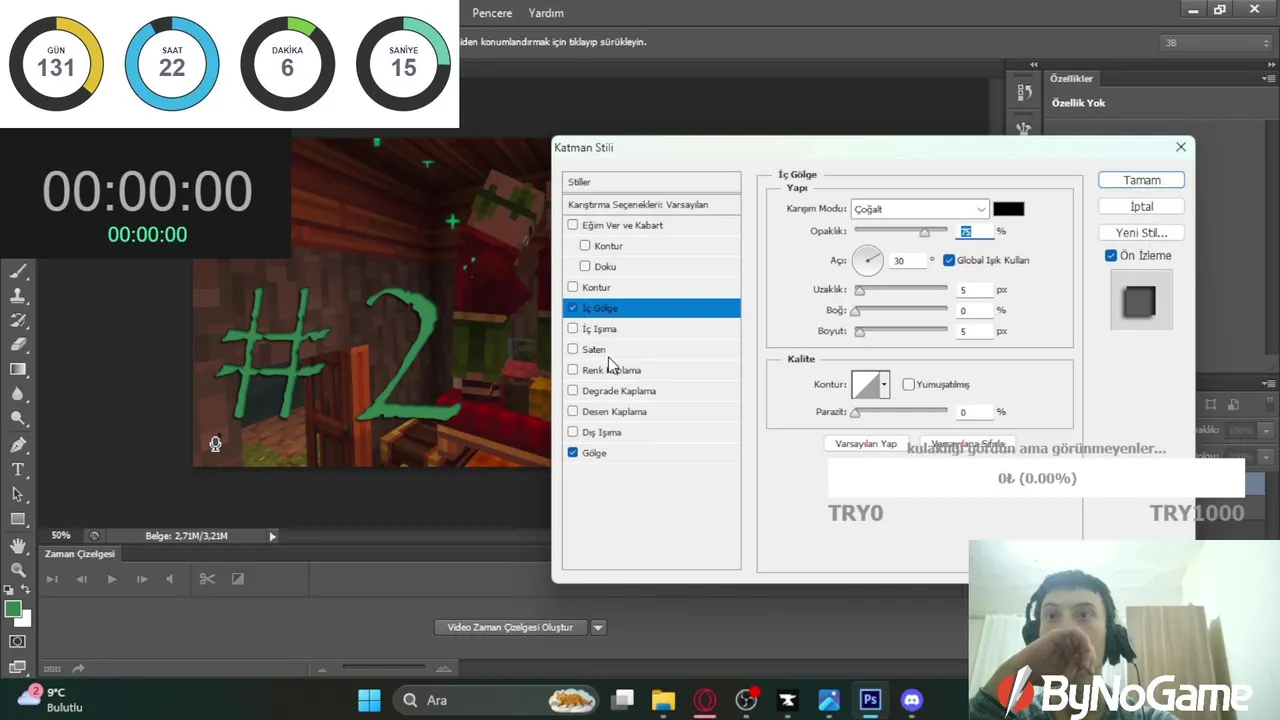The width and height of the screenshot is (1280, 720).
Task: Select the Hand tool
Action: pos(18,546)
